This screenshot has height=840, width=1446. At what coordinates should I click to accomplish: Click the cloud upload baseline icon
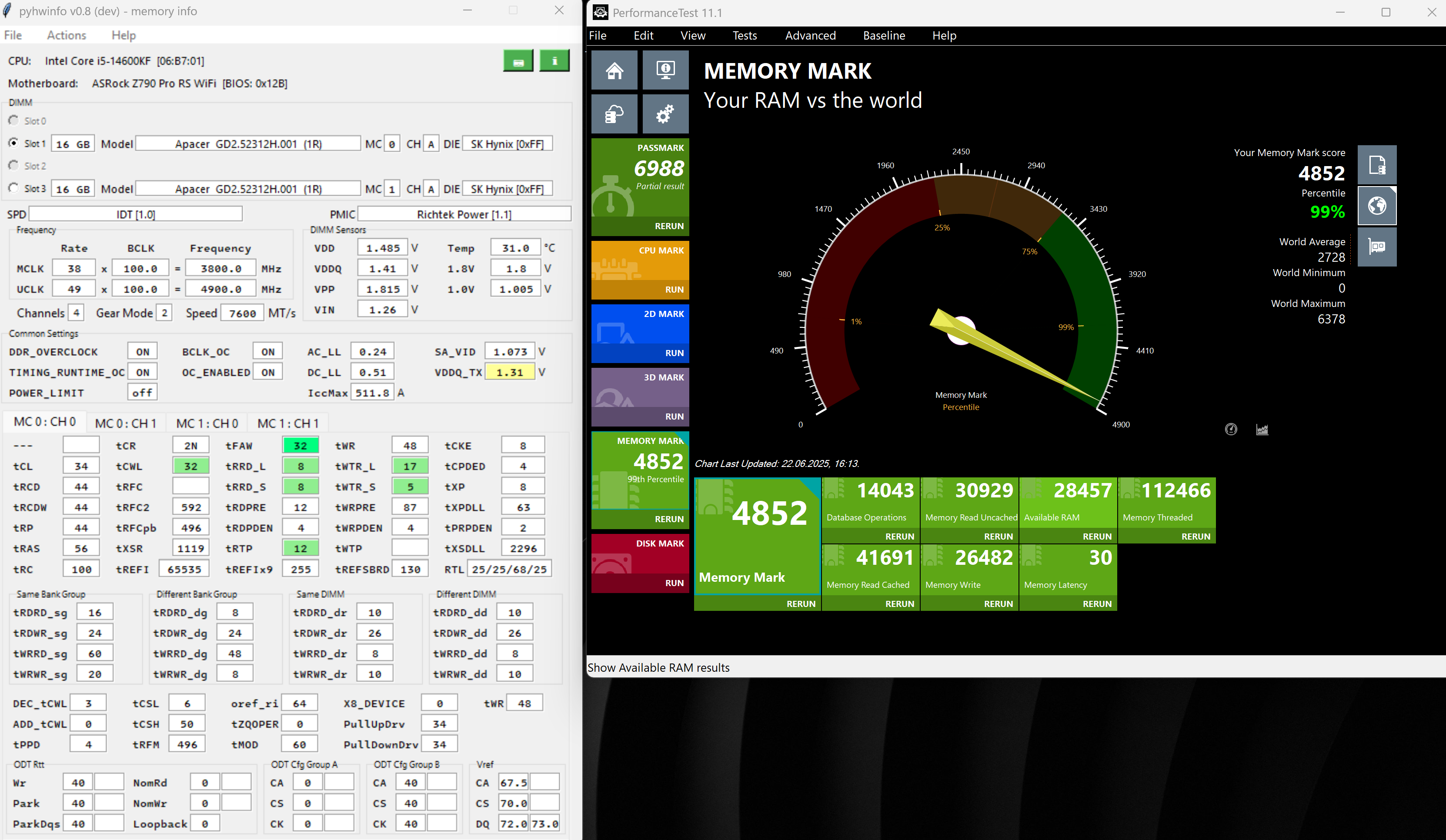pos(614,114)
